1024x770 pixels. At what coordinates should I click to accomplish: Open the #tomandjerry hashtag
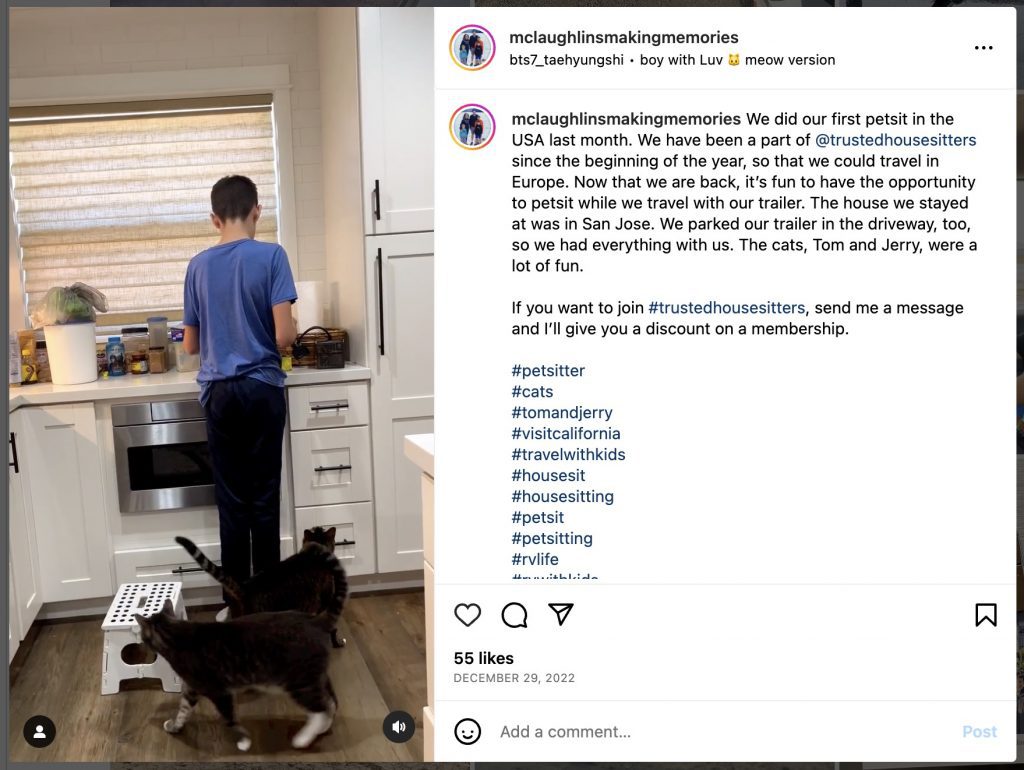(x=562, y=413)
